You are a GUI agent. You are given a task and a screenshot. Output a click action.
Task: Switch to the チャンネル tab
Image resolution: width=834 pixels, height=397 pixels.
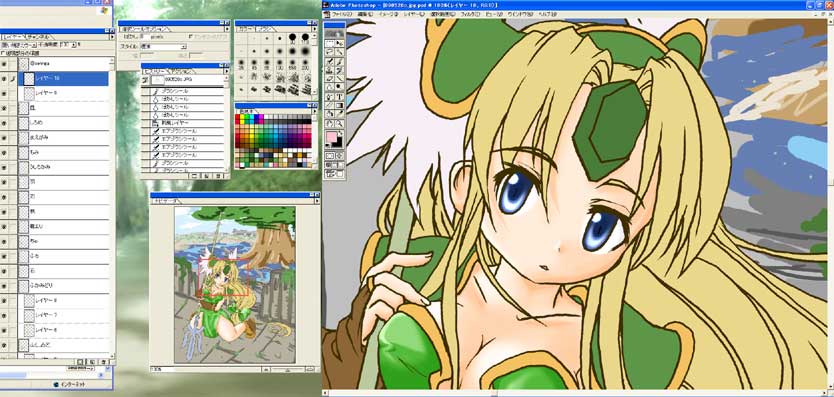38,37
